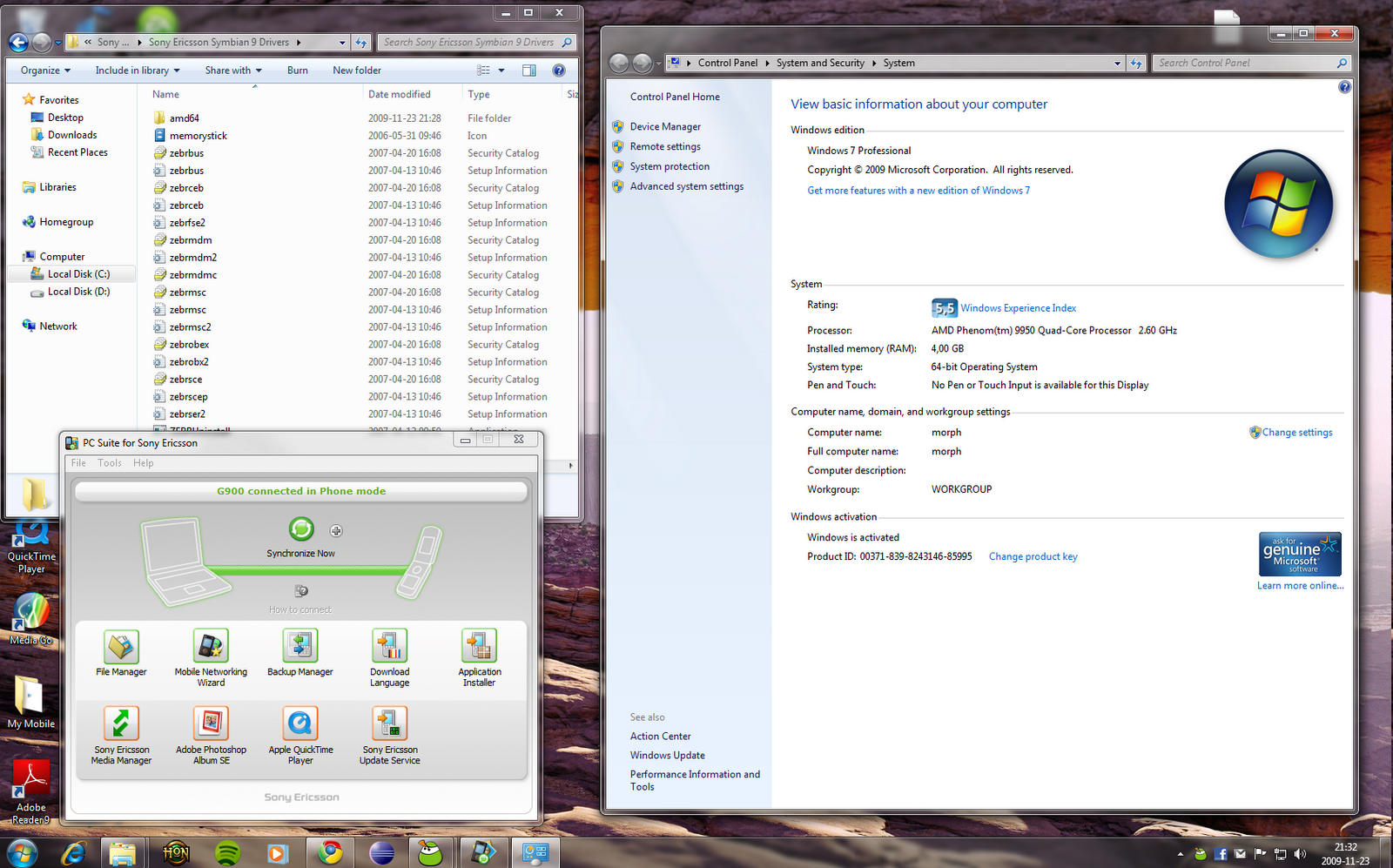
Task: Open the Tools menu in PC Suite
Action: [110, 463]
